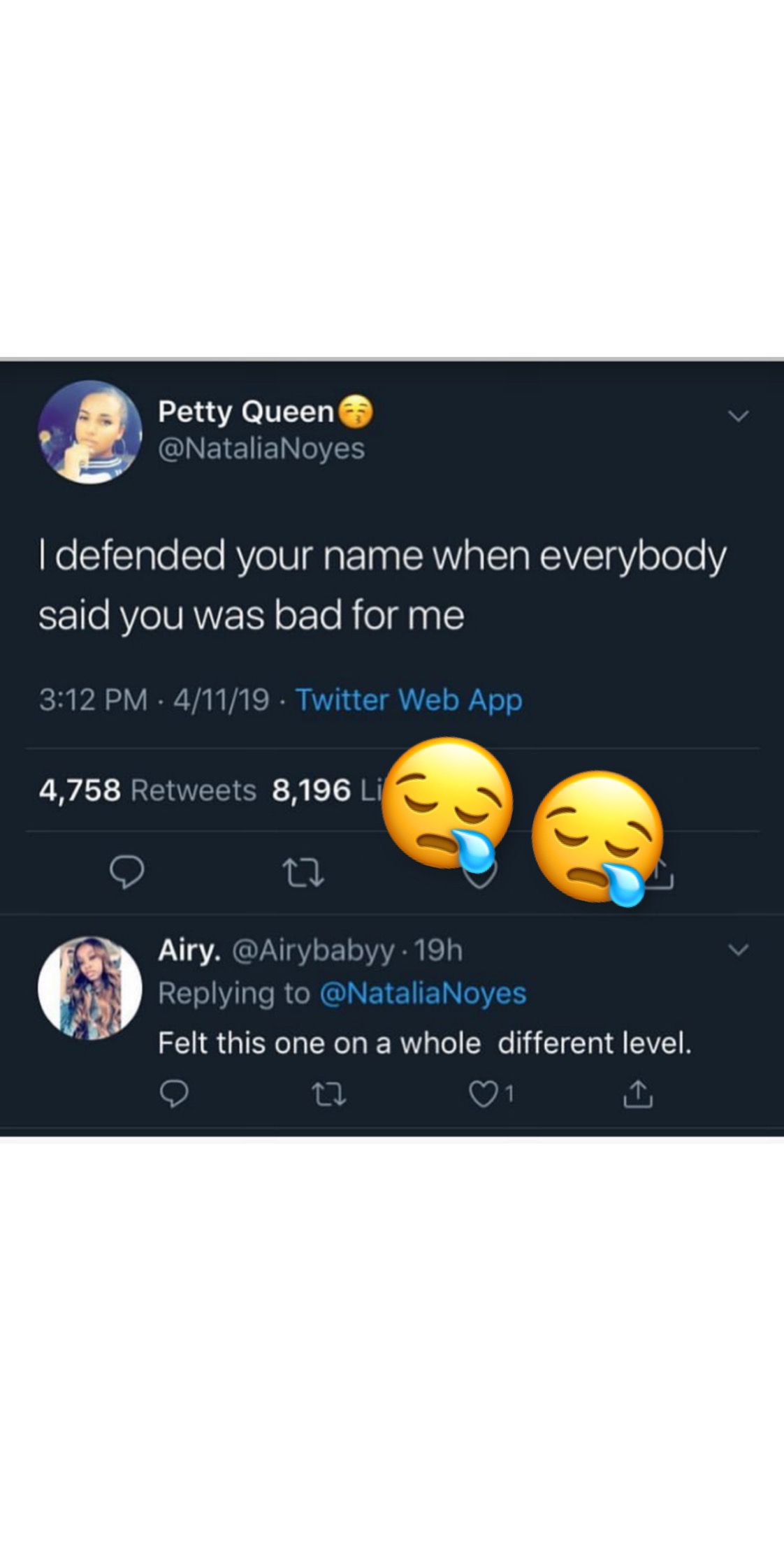Reply to the Petty Queen tweet
784x1543 pixels.
click(x=127, y=871)
